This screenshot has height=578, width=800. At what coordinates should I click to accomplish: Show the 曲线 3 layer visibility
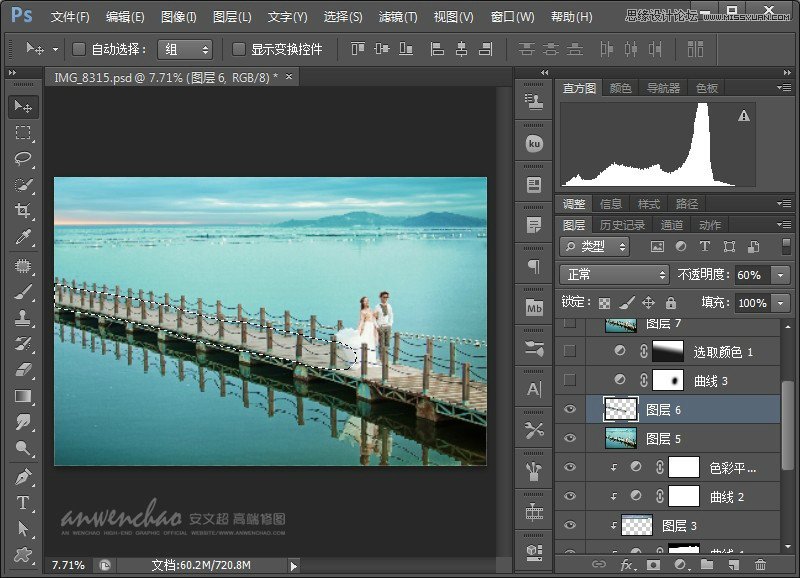(570, 380)
